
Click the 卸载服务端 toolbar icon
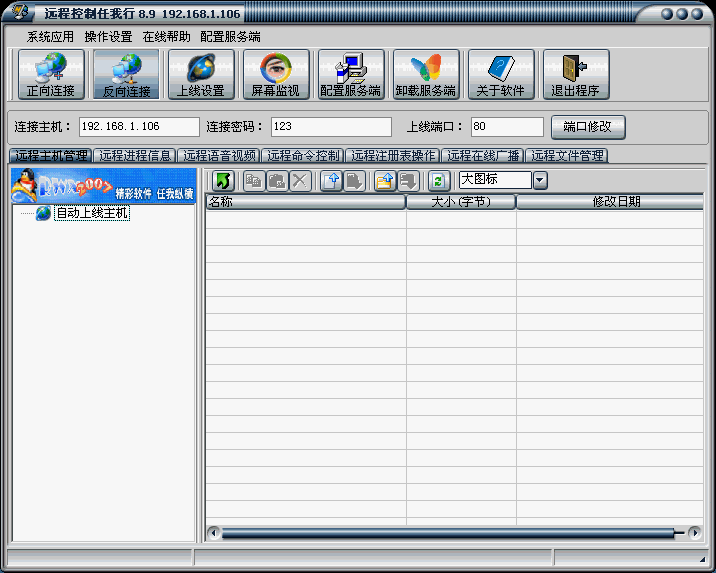coord(426,75)
